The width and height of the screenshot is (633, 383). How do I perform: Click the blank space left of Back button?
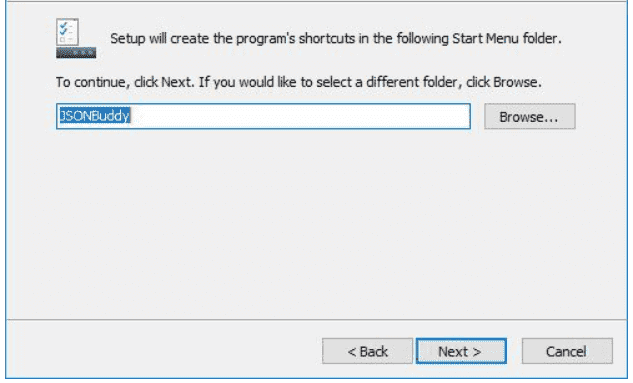tap(161, 351)
